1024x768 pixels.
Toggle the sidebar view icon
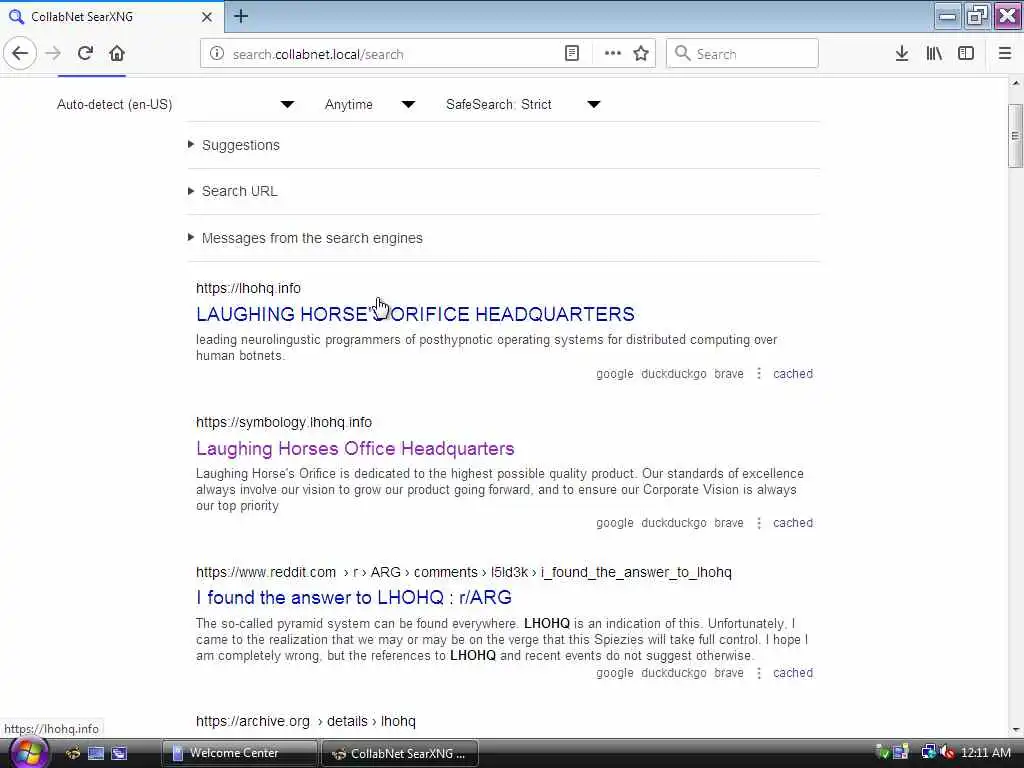tap(966, 54)
